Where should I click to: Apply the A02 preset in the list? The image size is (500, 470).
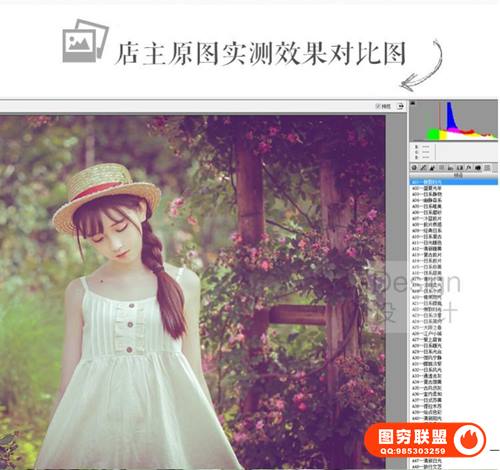click(x=454, y=188)
